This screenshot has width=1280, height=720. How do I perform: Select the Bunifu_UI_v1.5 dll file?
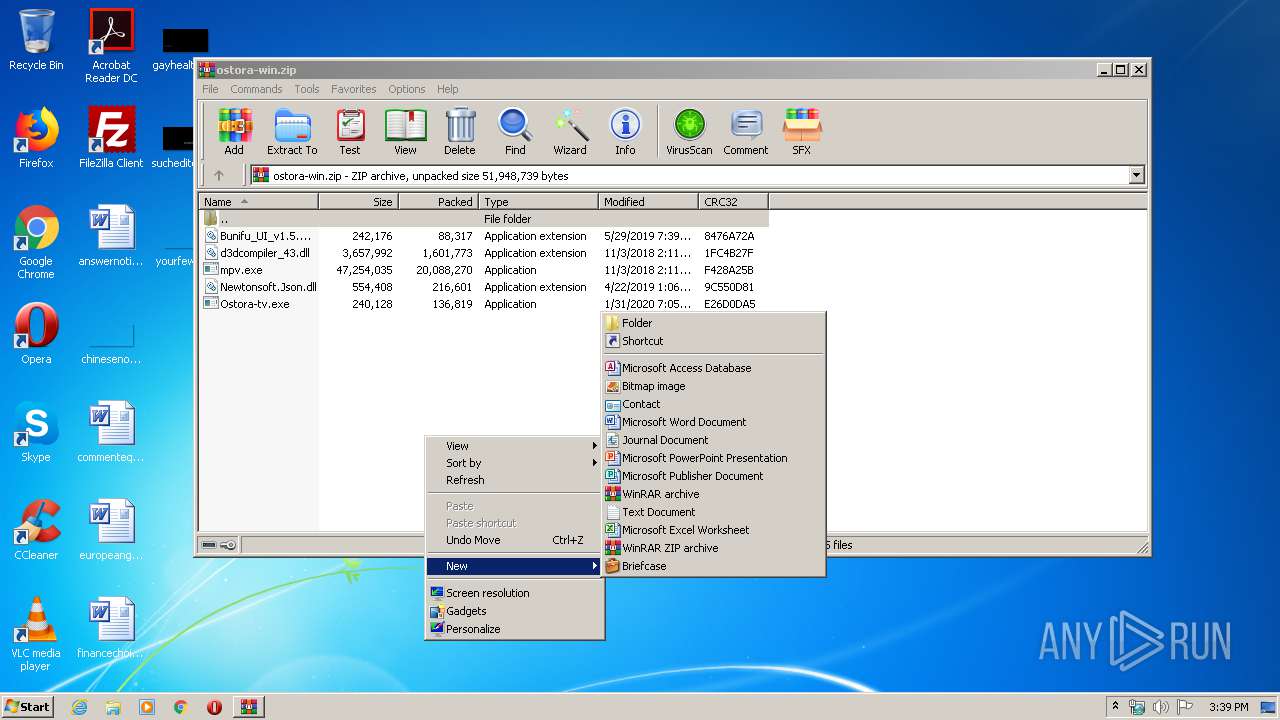[484, 236]
